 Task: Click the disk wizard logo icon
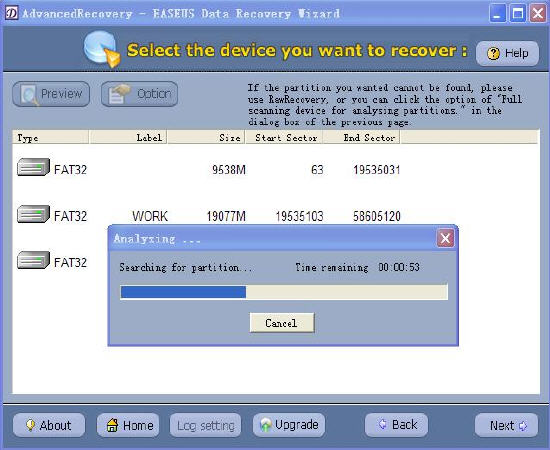click(x=102, y=49)
